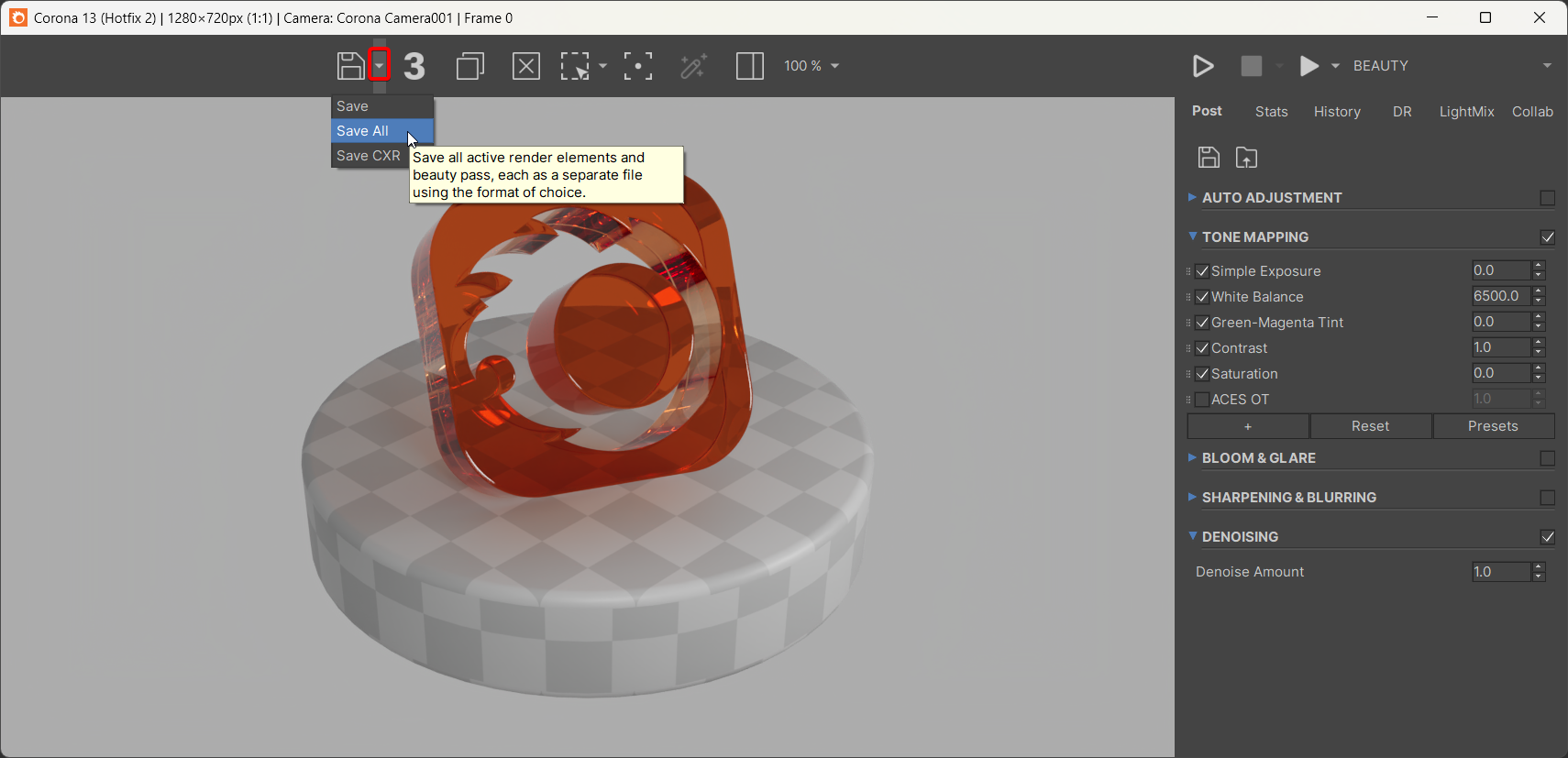Screen dimensions: 1568x758
Task: Click the region render selection icon
Action: tap(575, 66)
